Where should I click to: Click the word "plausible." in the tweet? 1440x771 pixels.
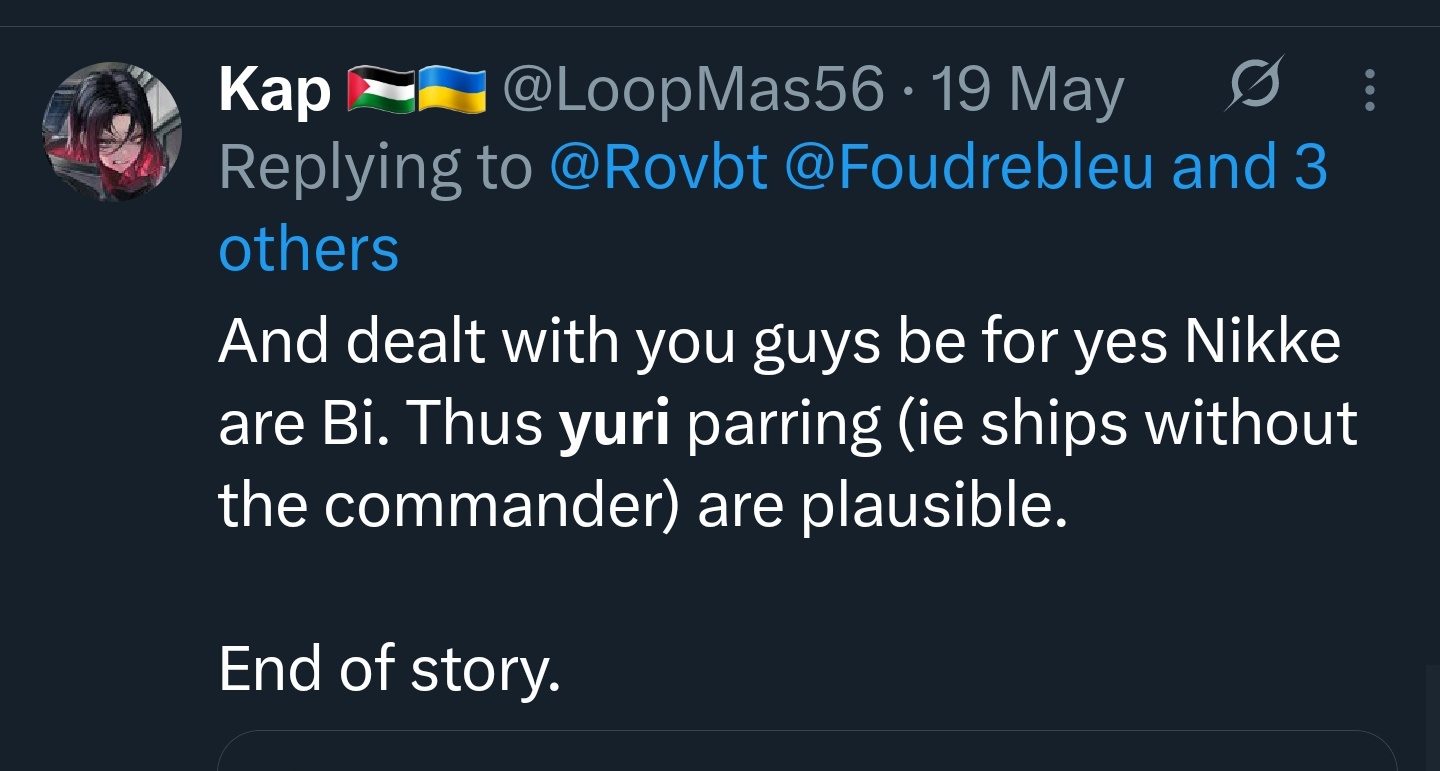(934, 506)
